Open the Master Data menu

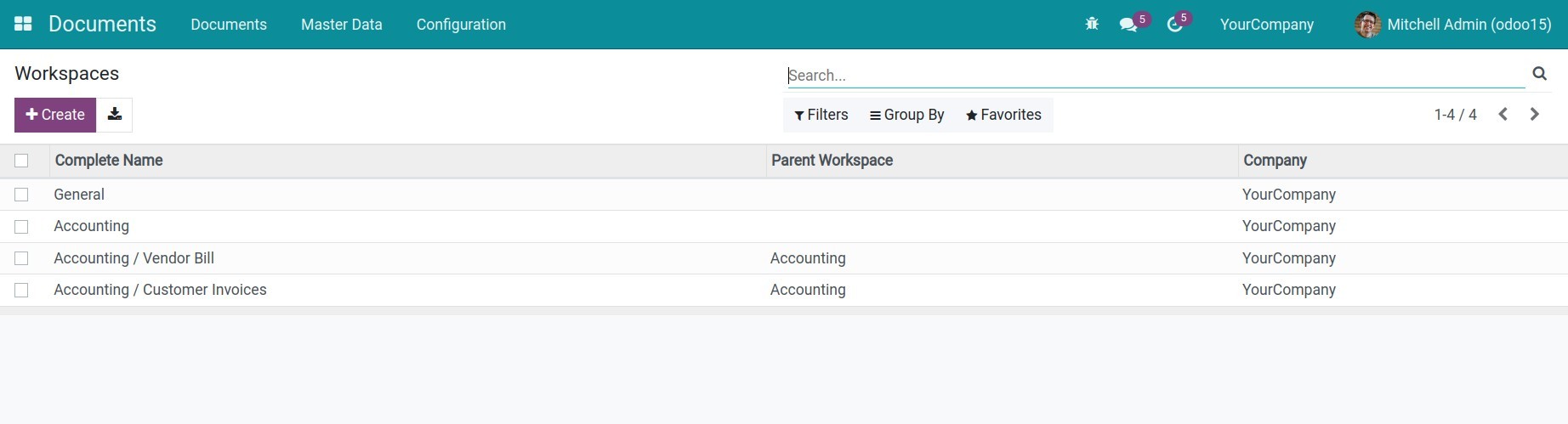tap(341, 25)
